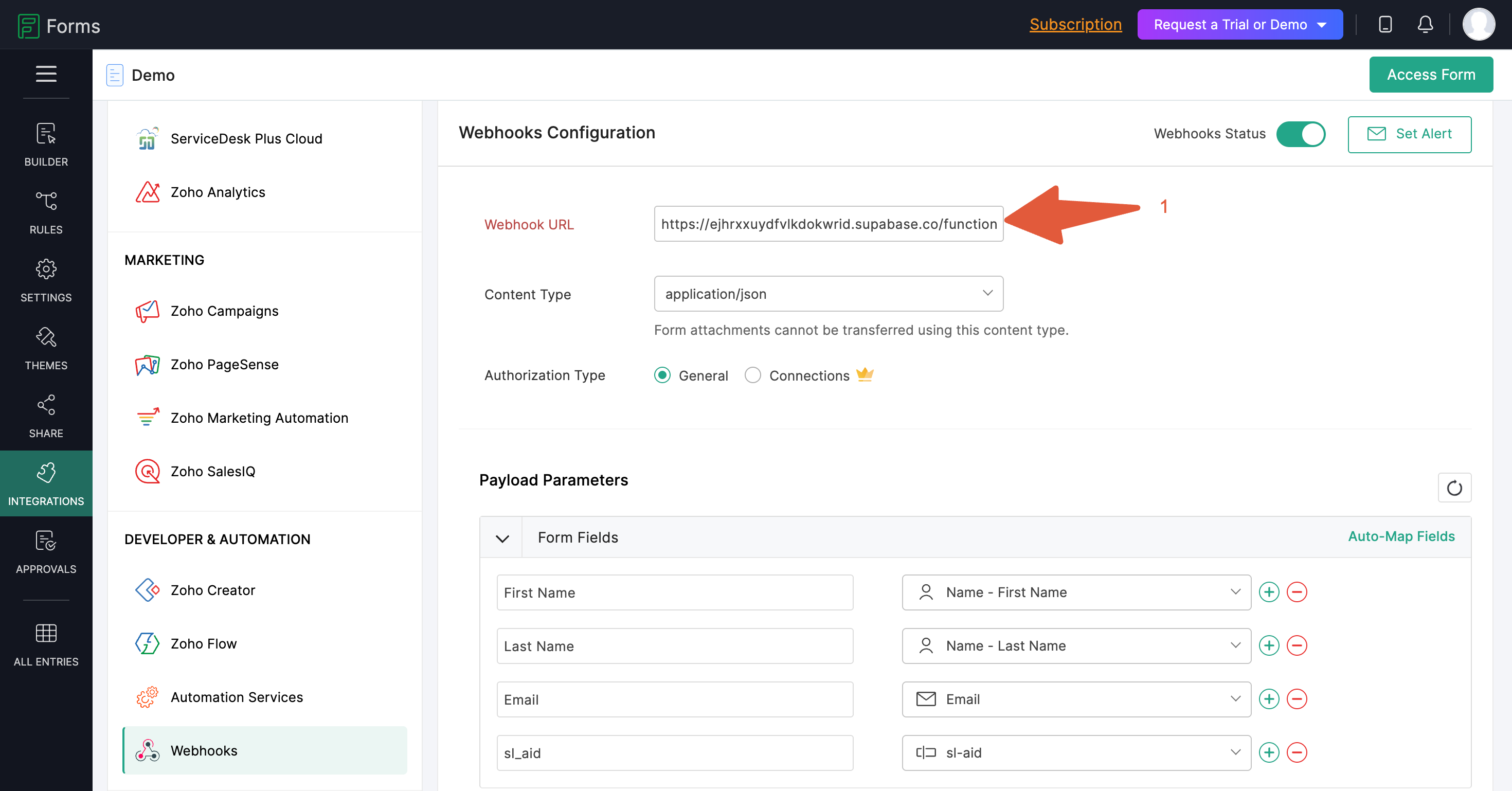Viewport: 1512px width, 791px height.
Task: Select Zoho SalesIQ integration
Action: point(264,471)
